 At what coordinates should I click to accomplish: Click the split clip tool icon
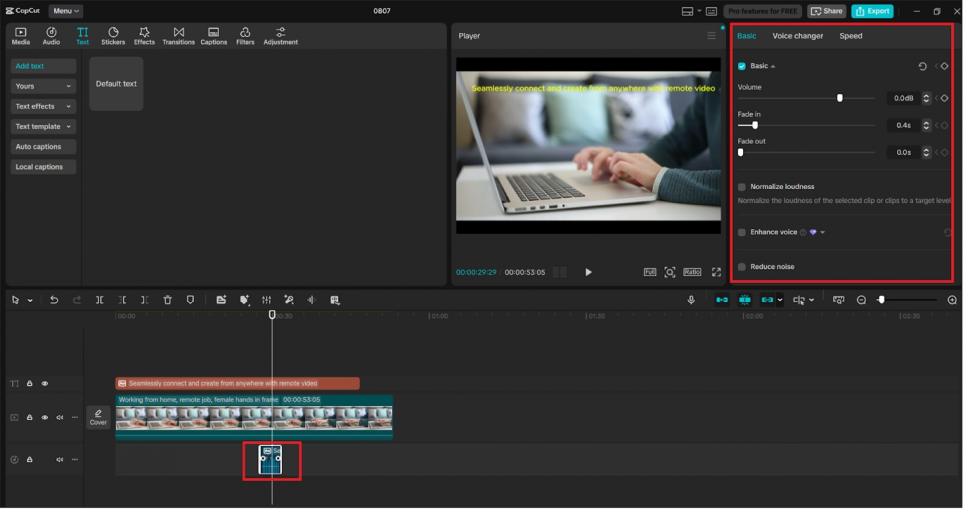(99, 300)
